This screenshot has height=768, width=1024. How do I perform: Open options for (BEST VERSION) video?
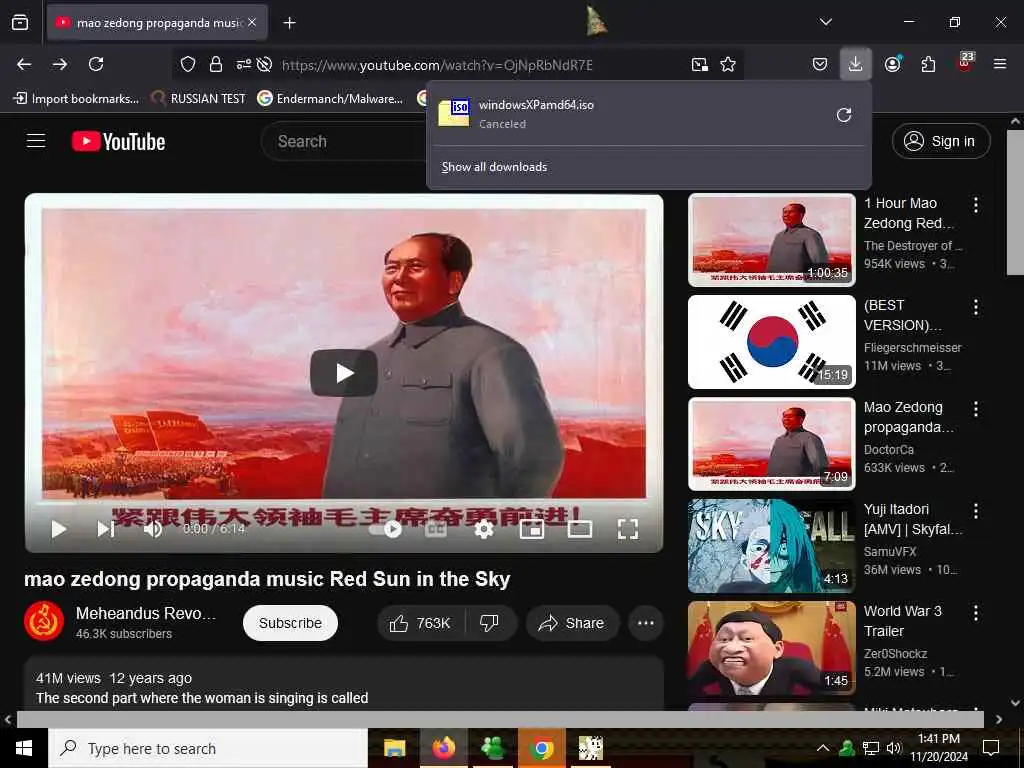(x=976, y=307)
